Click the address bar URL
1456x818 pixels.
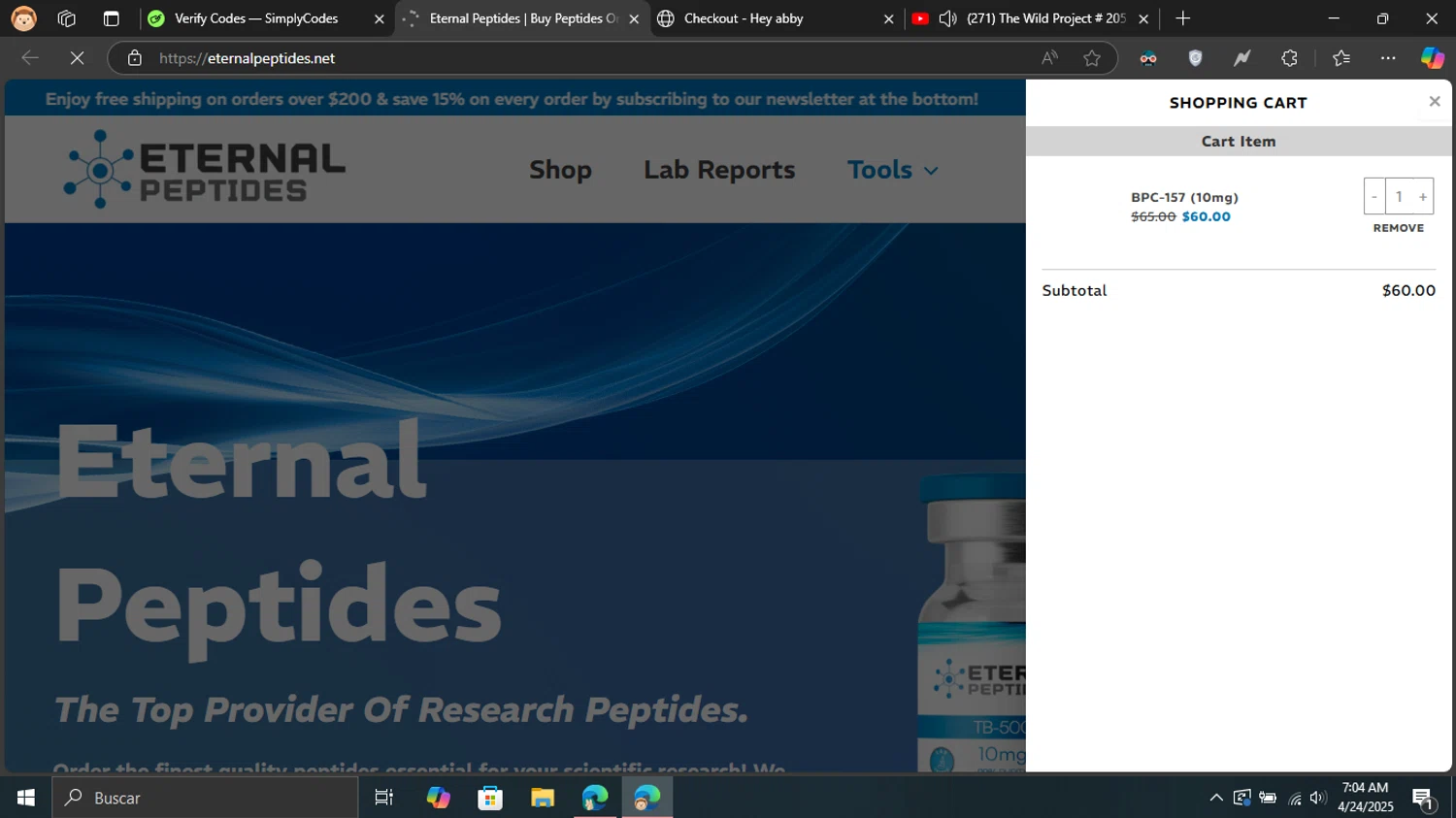248,58
